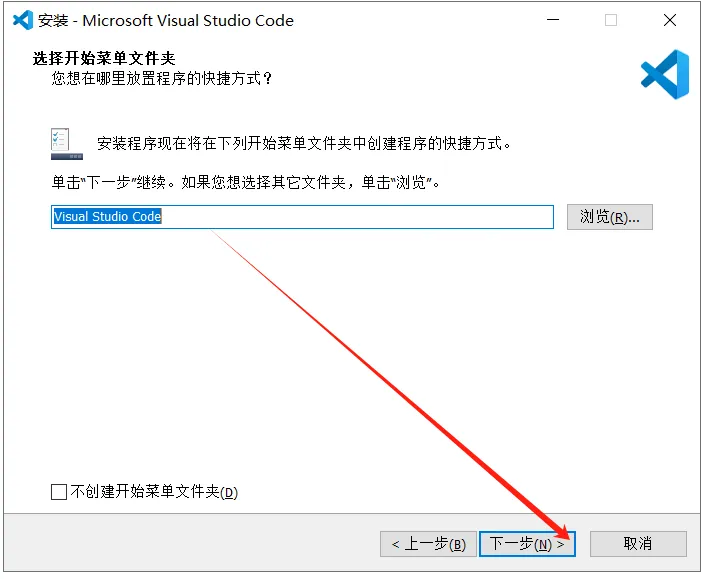The width and height of the screenshot is (701, 579).
Task: Click the instruction line starting "单击"下一步"继续"
Action: [246, 182]
